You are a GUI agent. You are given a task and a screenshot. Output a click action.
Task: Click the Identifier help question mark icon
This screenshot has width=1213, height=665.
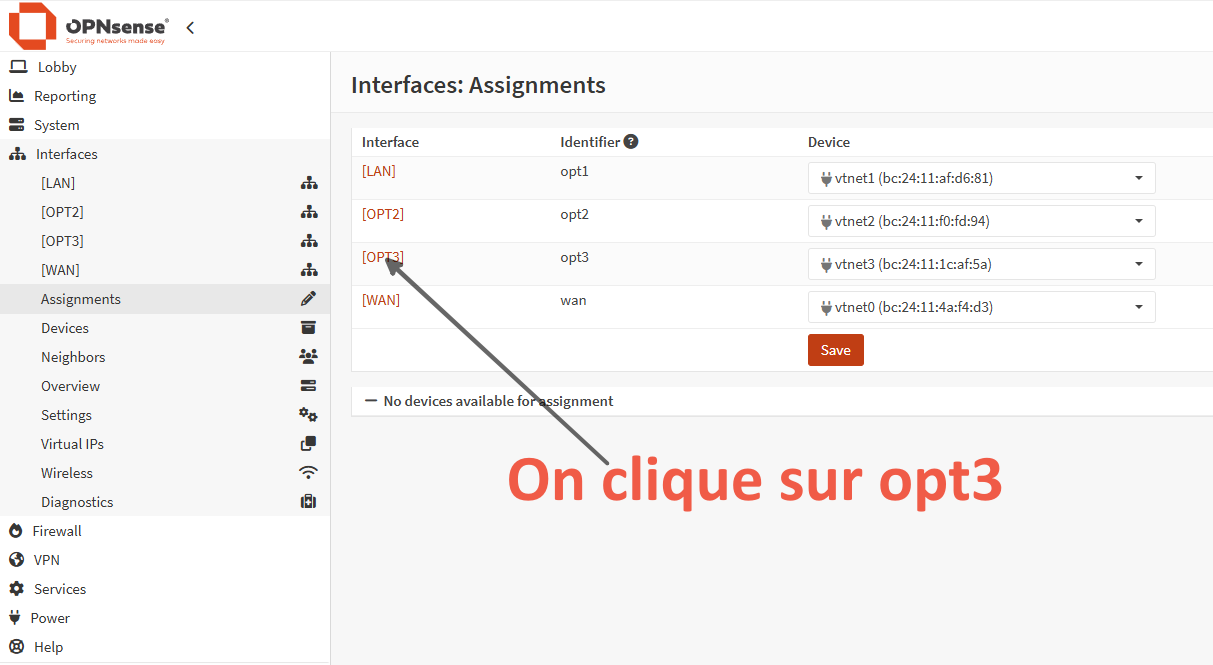point(631,142)
